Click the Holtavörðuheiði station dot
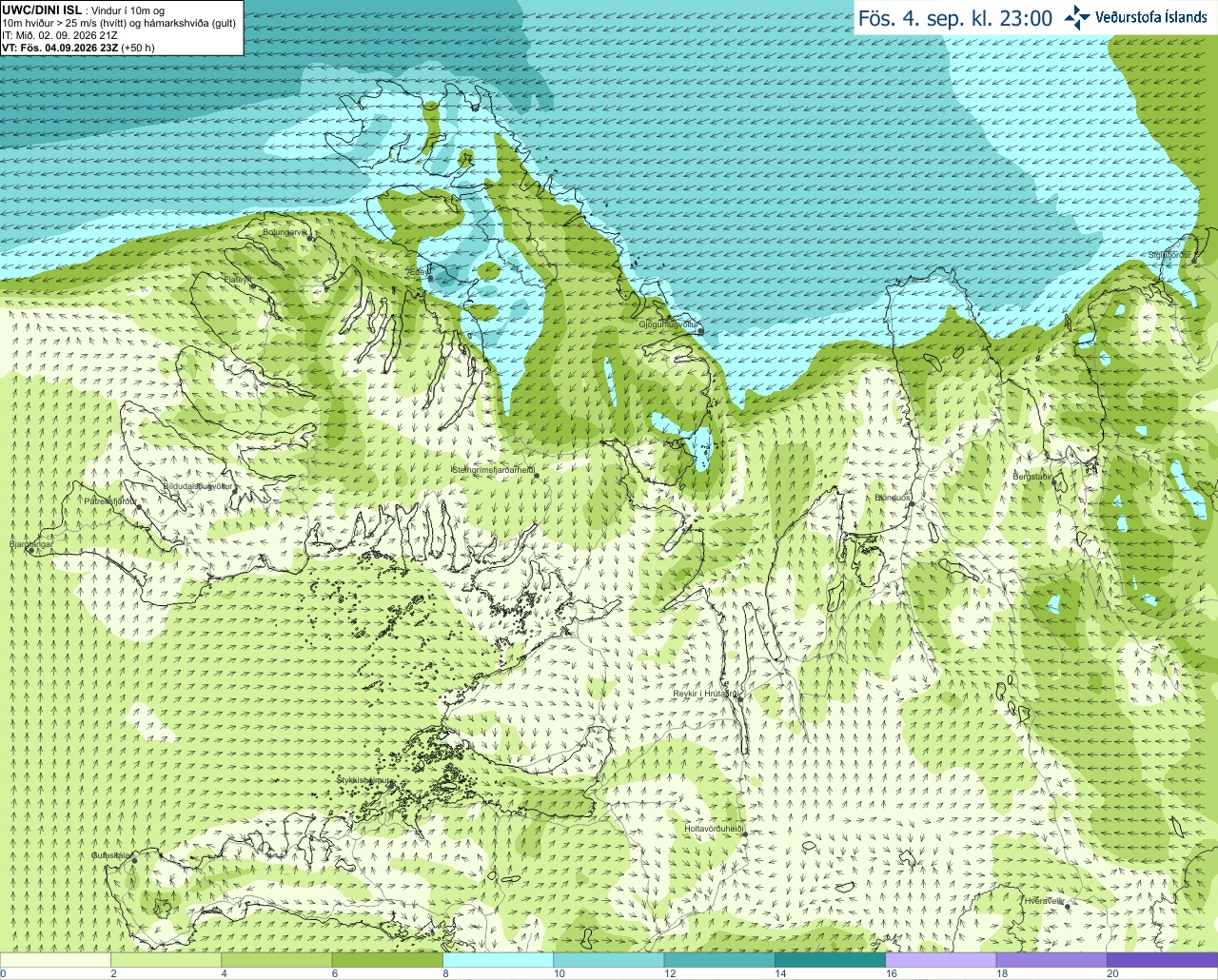Screen dimensions: 1218x980 pyautogui.click(x=744, y=834)
